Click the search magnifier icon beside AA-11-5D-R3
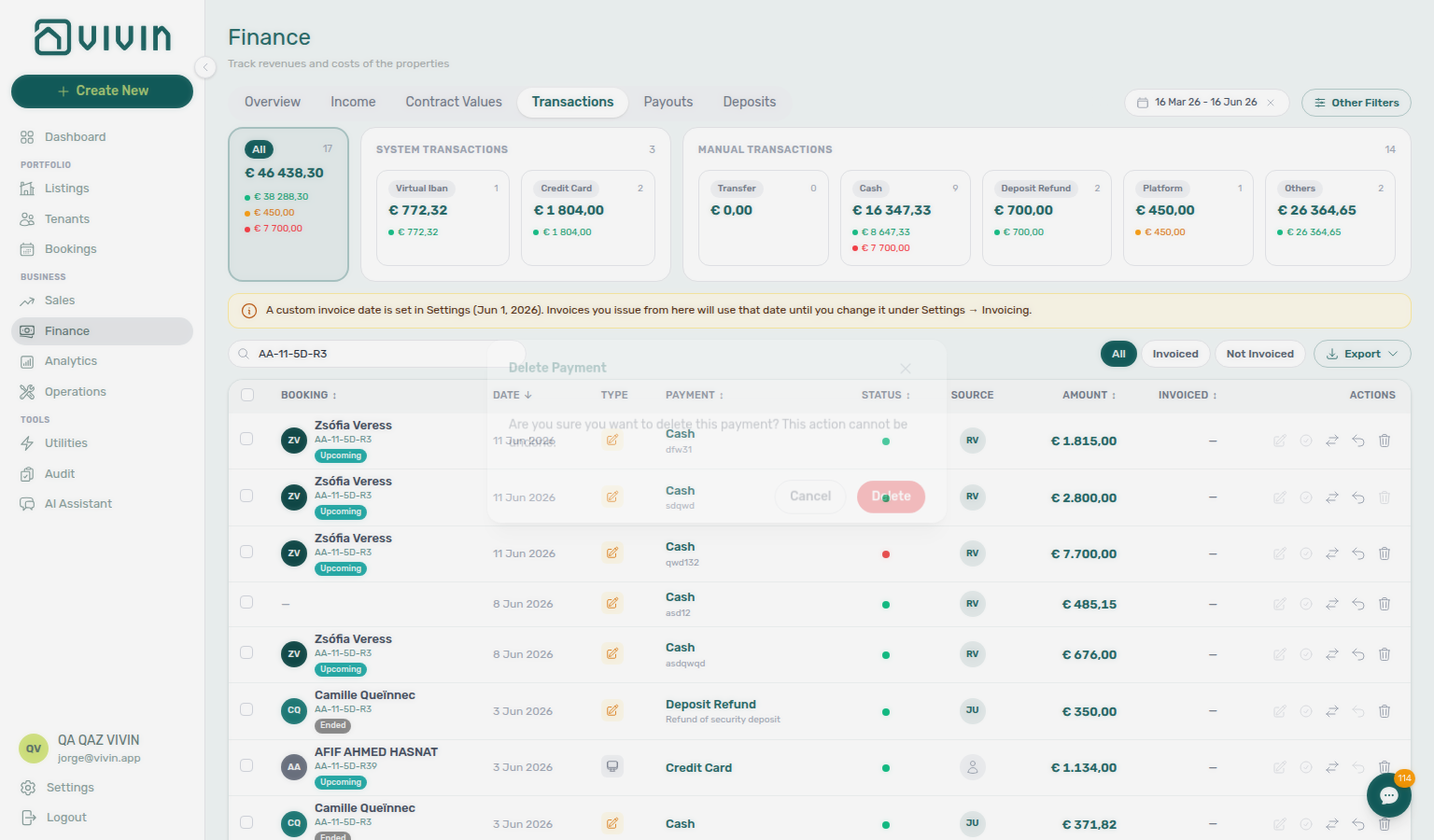The height and width of the screenshot is (840, 1434). tap(244, 354)
